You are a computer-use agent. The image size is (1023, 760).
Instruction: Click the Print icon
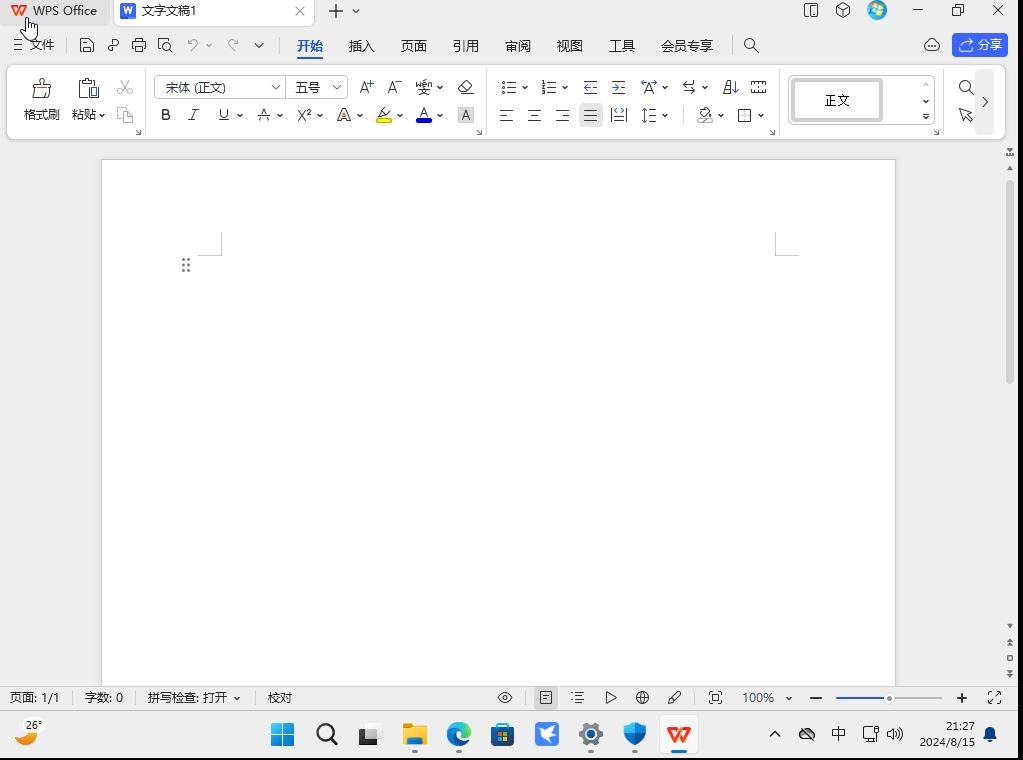pyautogui.click(x=138, y=44)
